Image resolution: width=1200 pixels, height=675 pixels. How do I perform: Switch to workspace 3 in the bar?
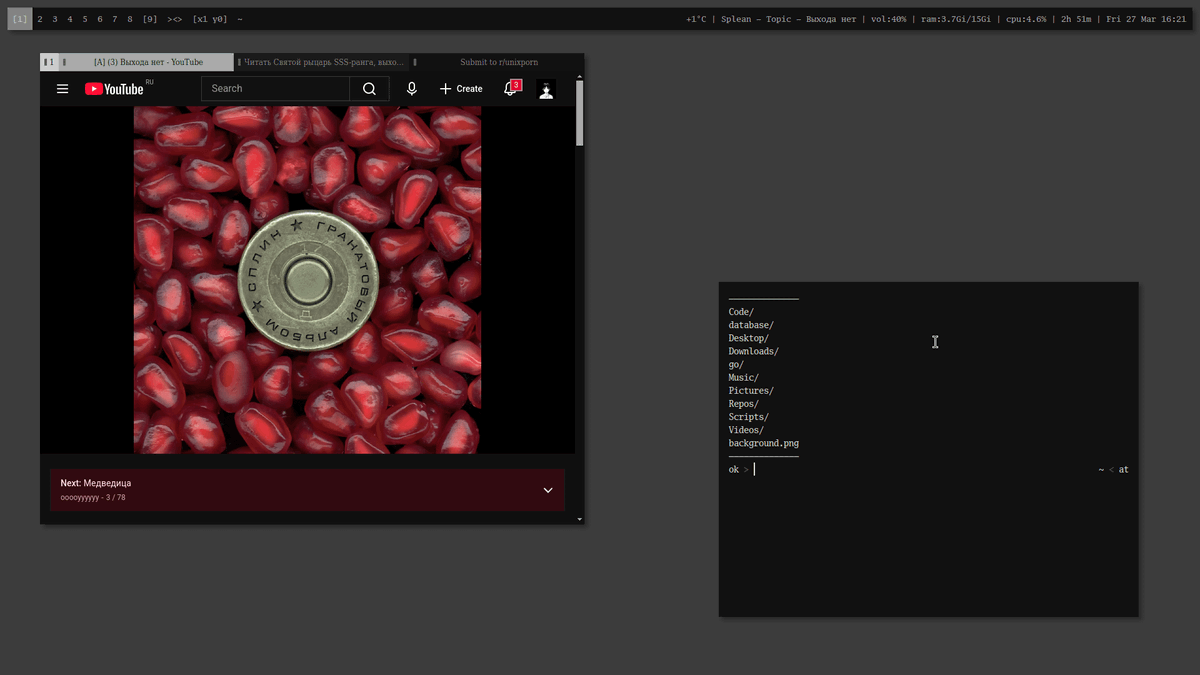55,19
